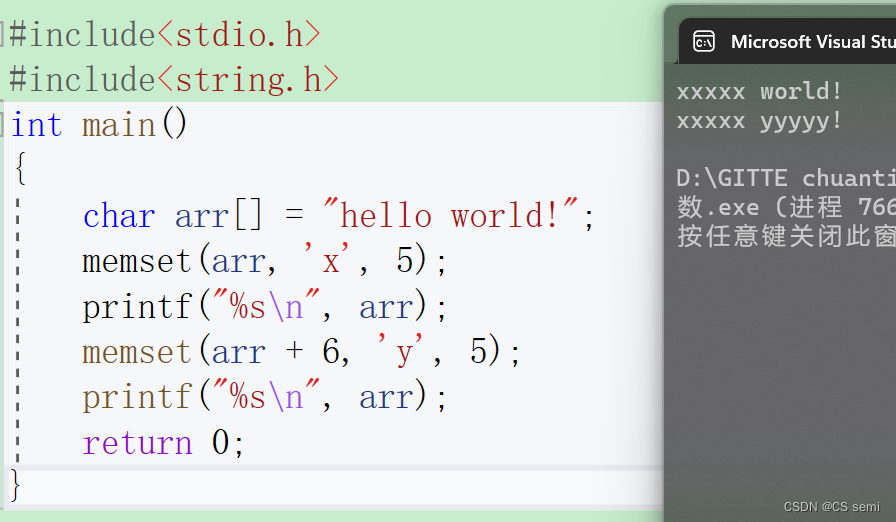Viewport: 896px width, 522px height.
Task: Click the return 0; statement
Action: (x=163, y=443)
